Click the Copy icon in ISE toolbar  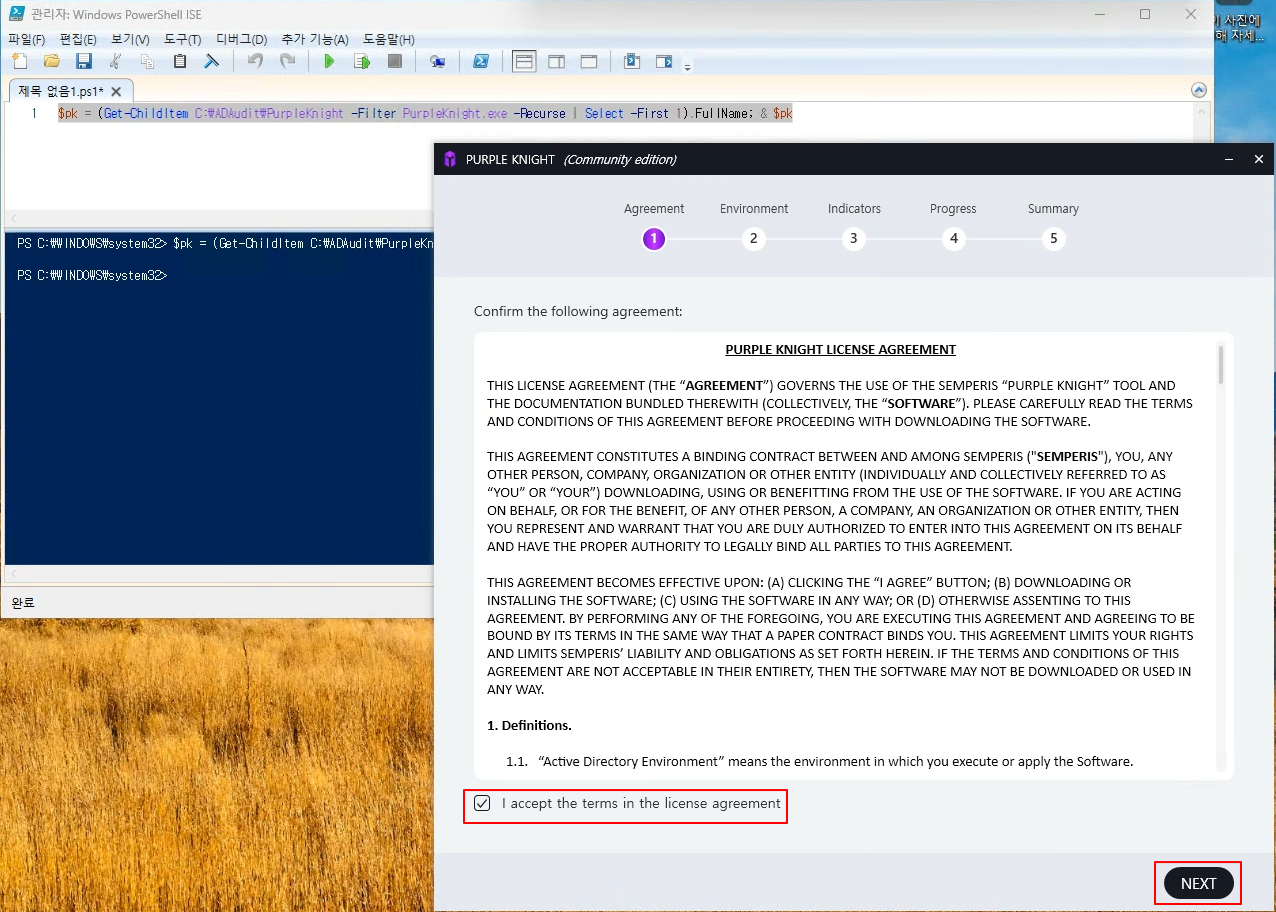(x=148, y=61)
